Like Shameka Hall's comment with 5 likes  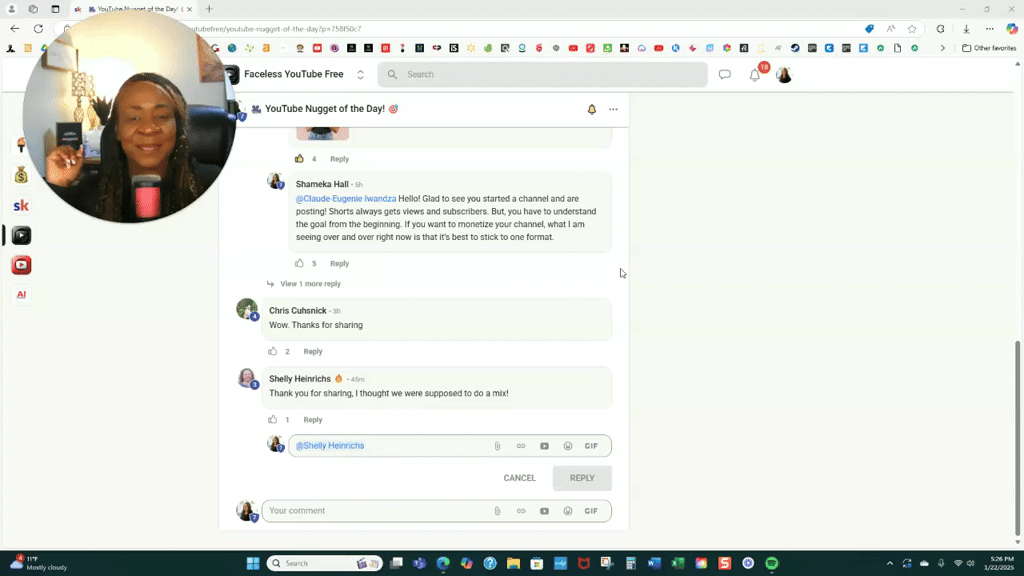299,263
